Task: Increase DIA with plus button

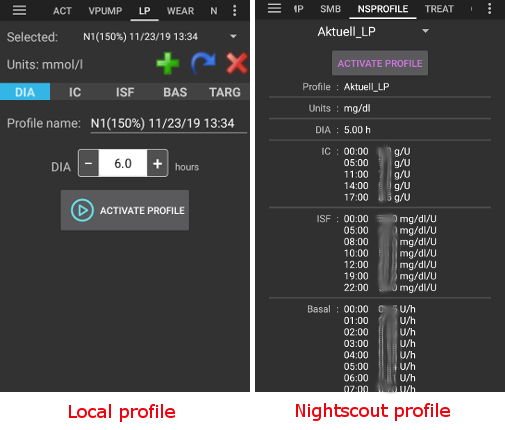Action: (x=157, y=163)
